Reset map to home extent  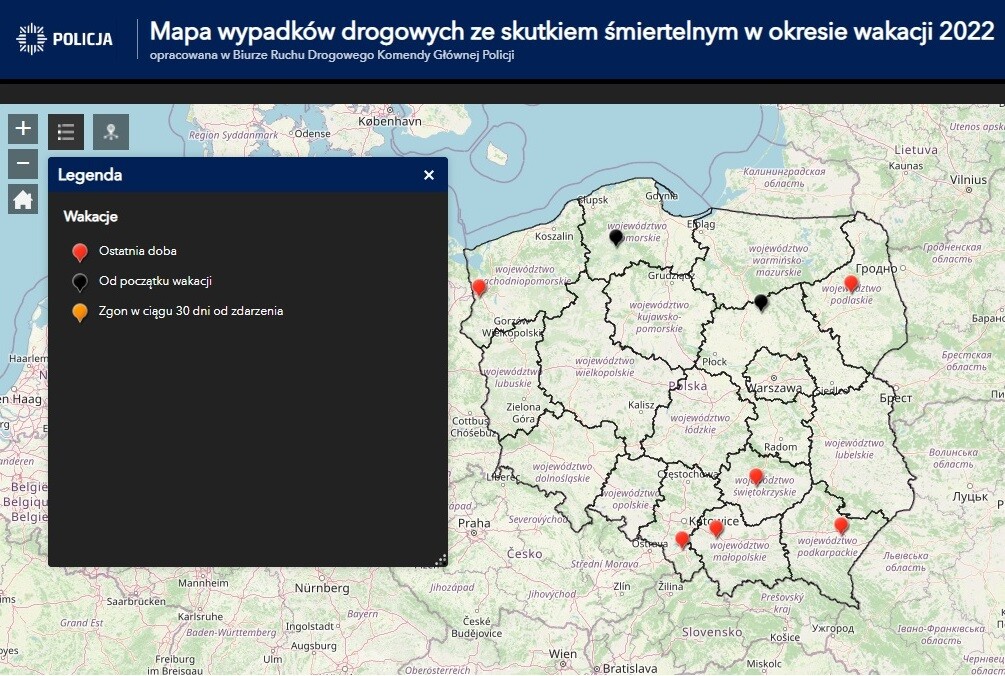pos(24,199)
